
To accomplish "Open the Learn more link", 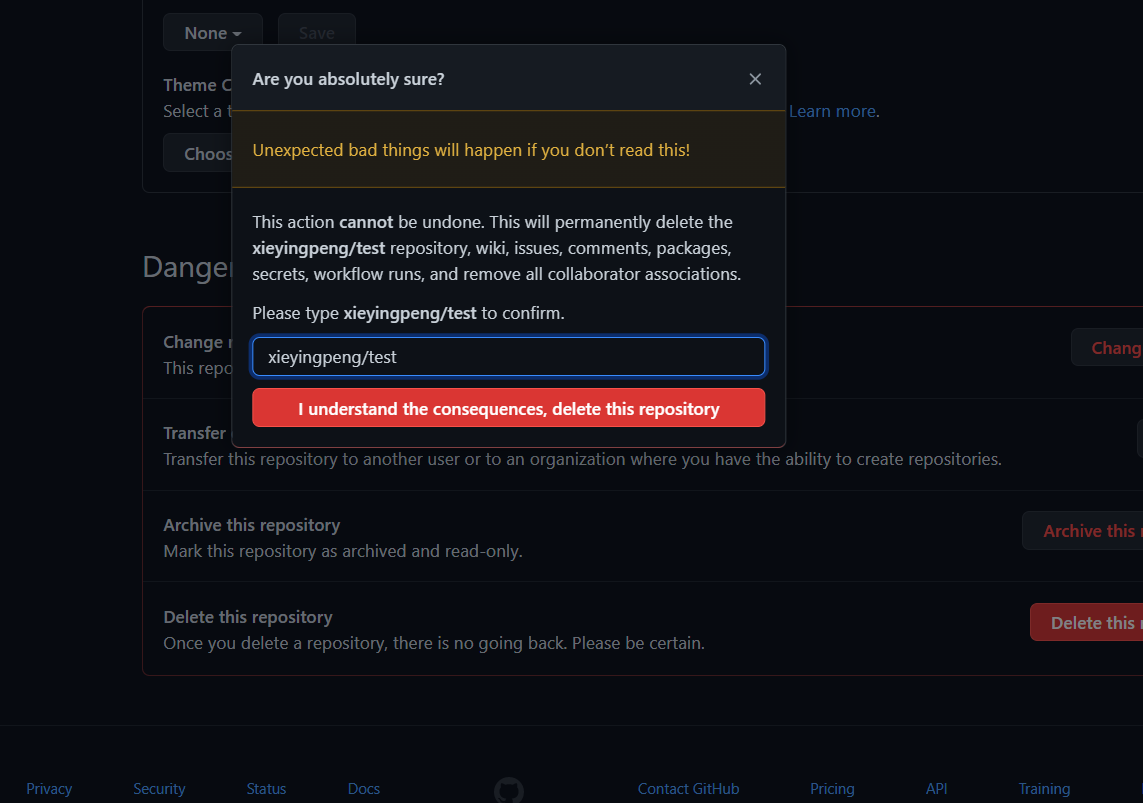I will (x=832, y=111).
